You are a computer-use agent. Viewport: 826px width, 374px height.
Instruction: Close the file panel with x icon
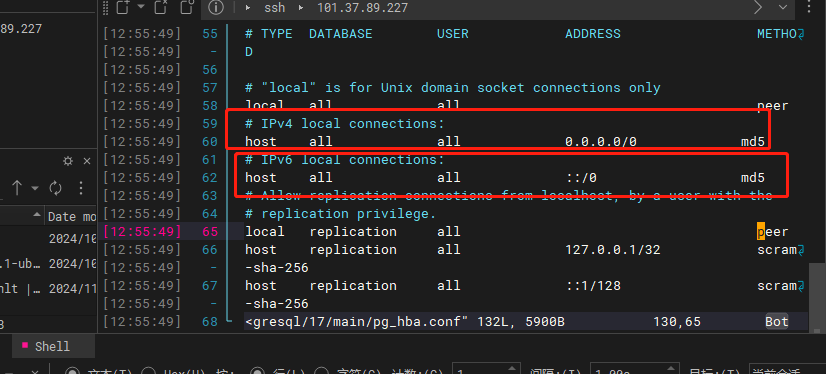[x=87, y=161]
